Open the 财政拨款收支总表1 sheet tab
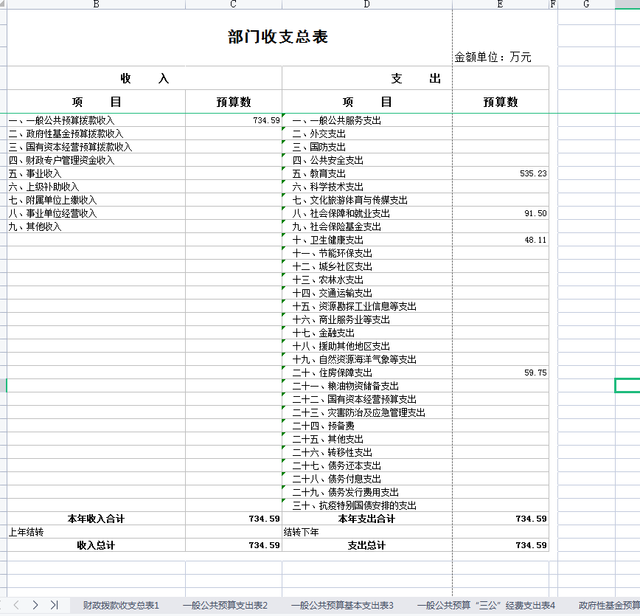The image size is (640, 616). pos(121,605)
